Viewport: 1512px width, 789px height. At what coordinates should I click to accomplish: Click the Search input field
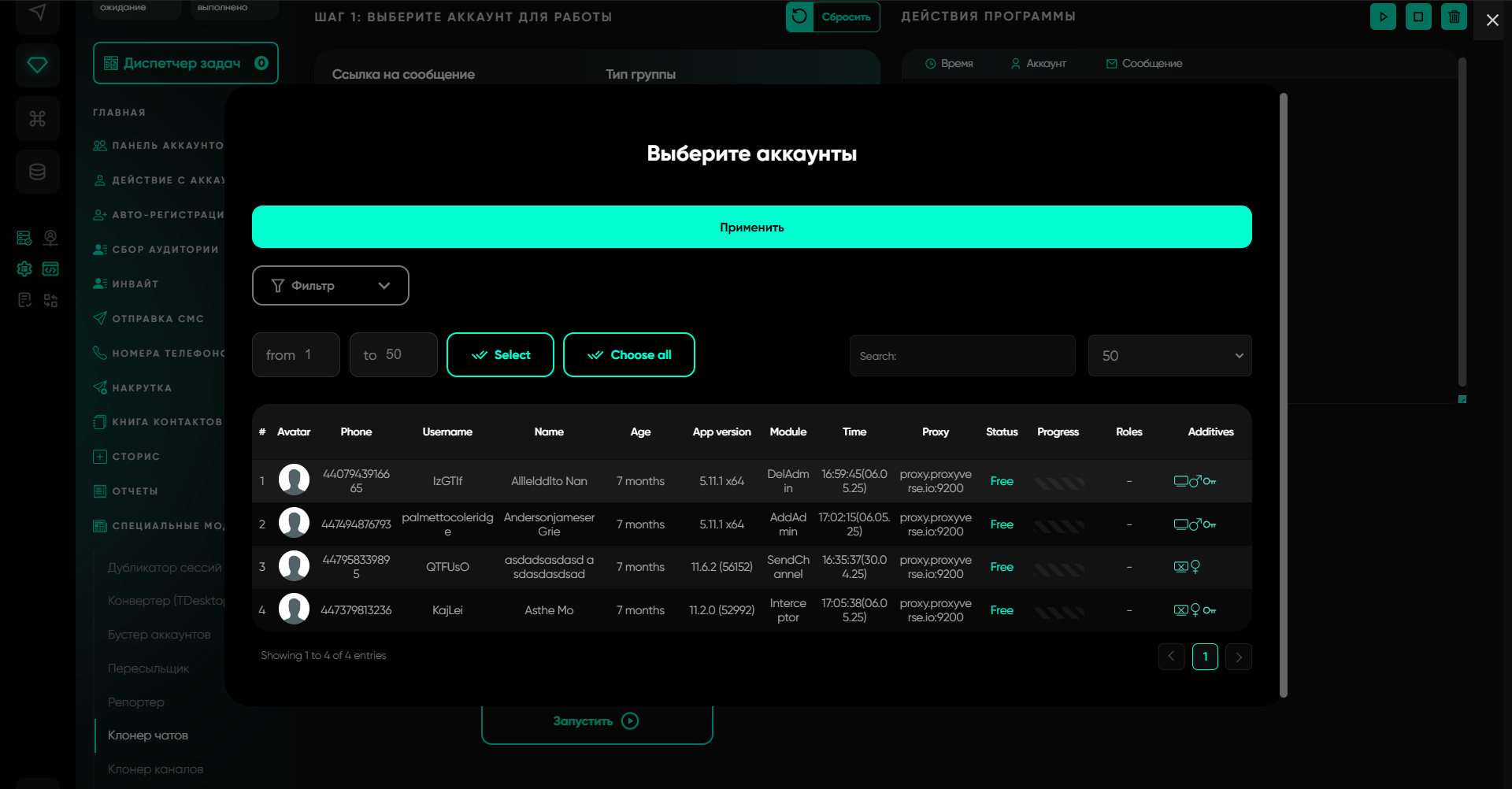962,356
